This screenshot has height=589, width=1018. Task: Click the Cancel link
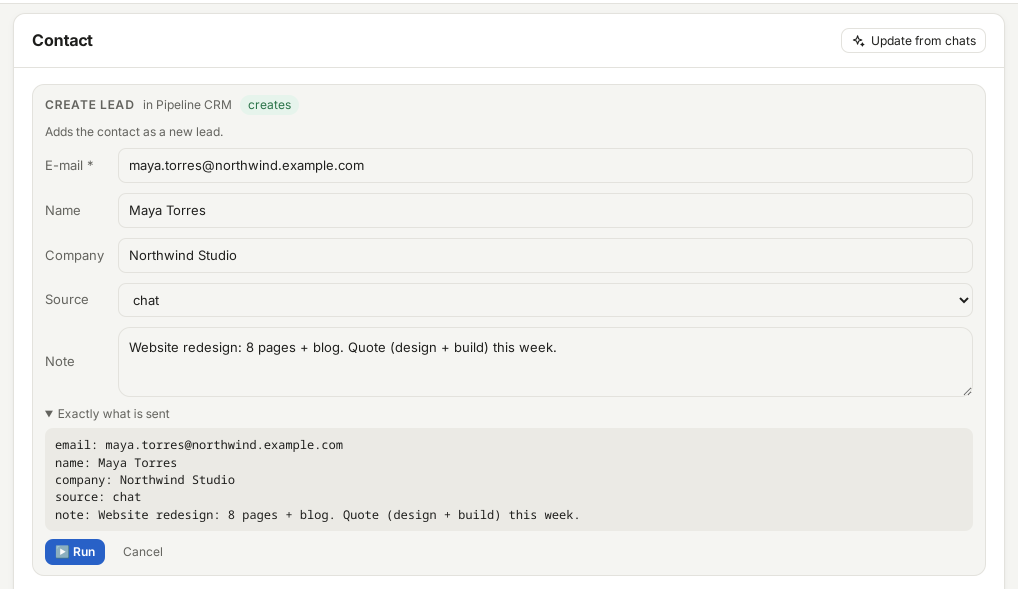point(143,552)
